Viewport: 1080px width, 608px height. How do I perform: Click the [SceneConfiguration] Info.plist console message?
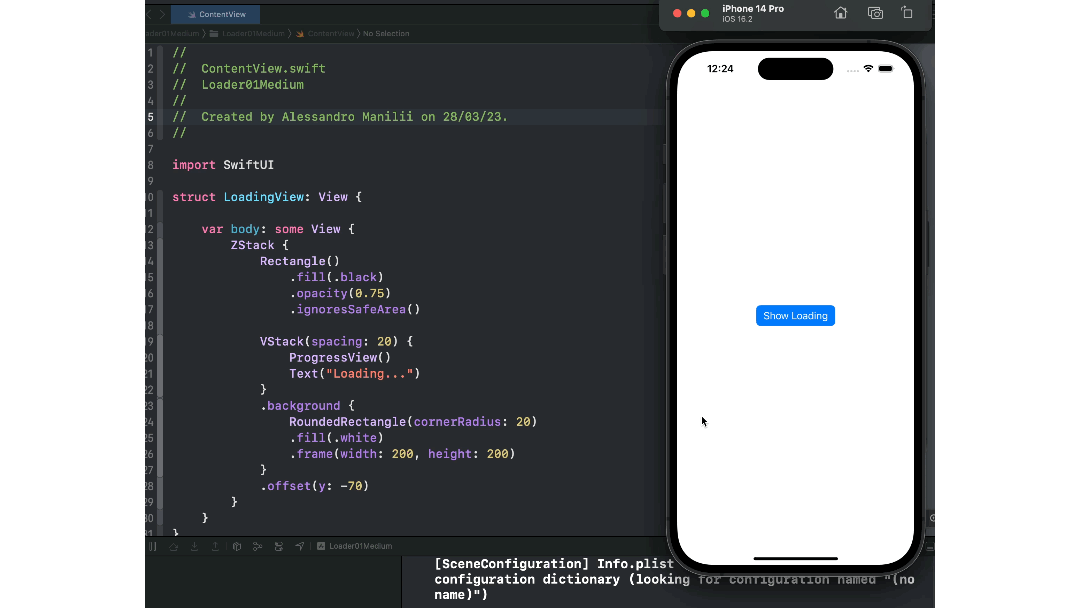554,564
